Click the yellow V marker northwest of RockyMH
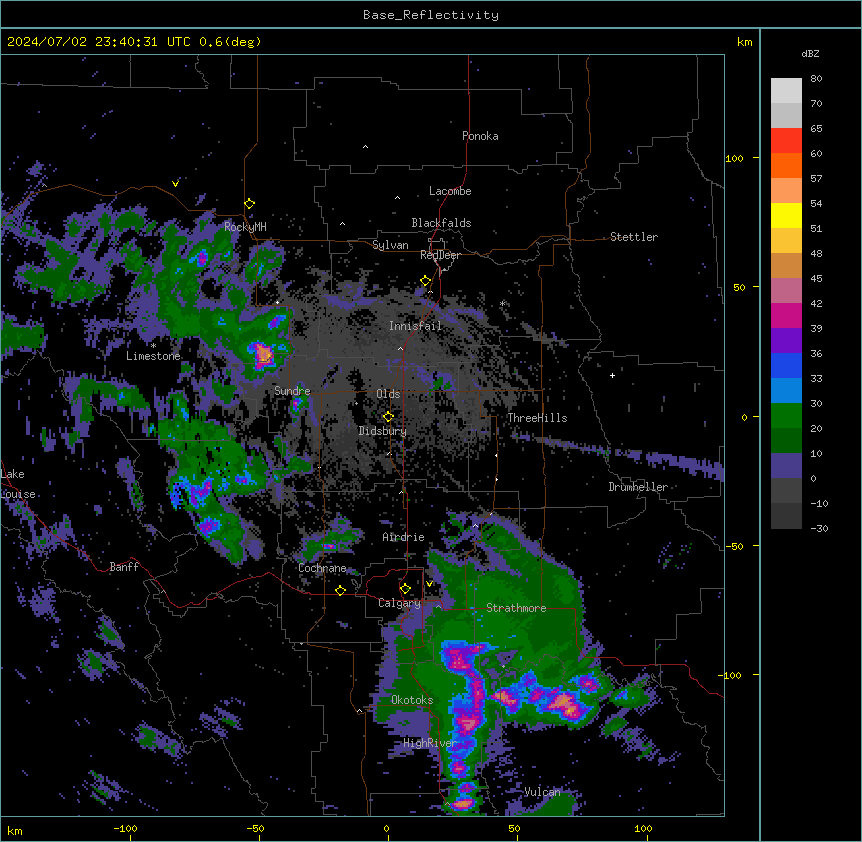862x842 pixels. click(x=175, y=184)
